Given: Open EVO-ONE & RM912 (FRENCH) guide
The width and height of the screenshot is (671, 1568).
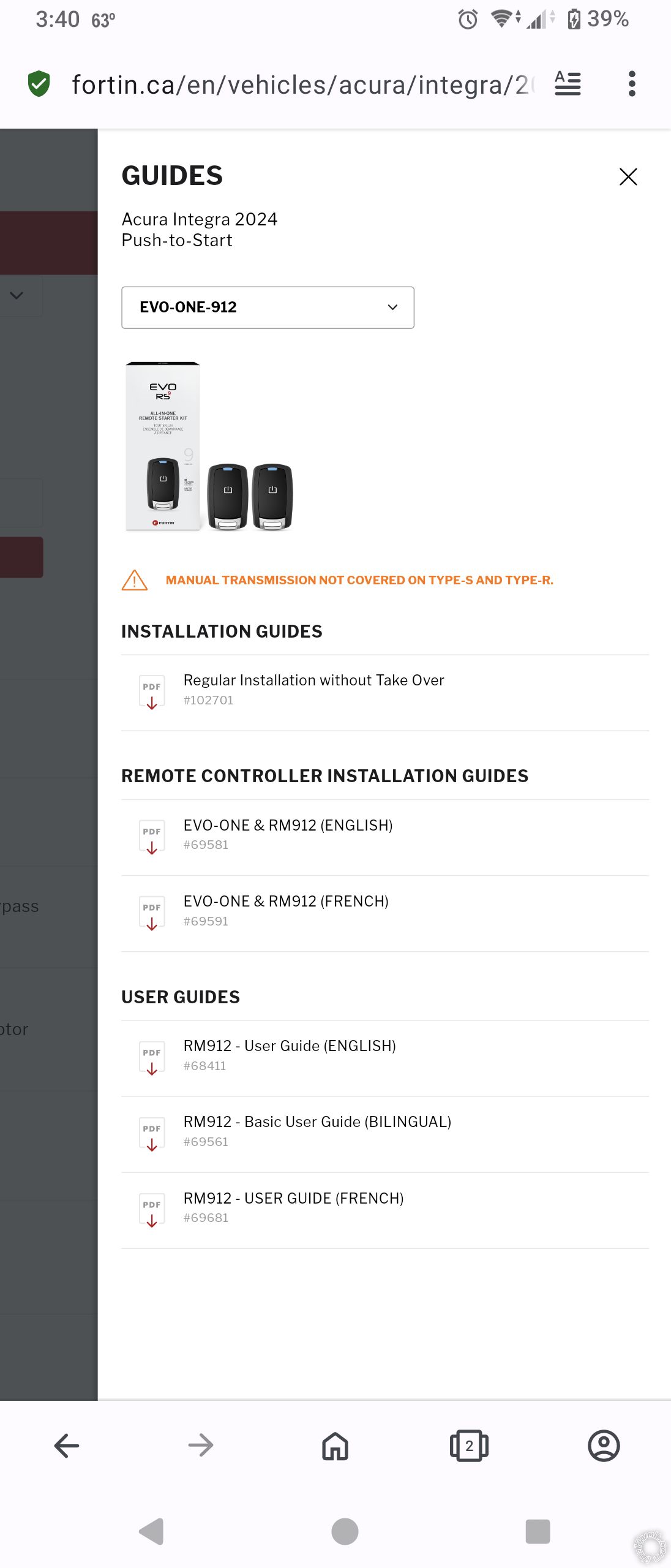Looking at the screenshot, I should point(286,901).
